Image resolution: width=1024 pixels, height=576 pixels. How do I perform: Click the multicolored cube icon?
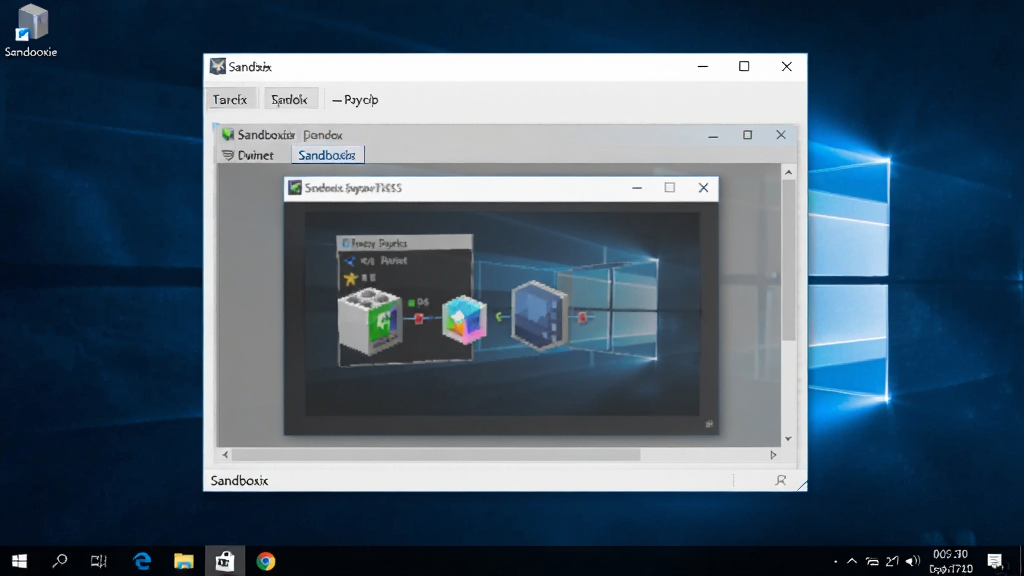(x=464, y=319)
